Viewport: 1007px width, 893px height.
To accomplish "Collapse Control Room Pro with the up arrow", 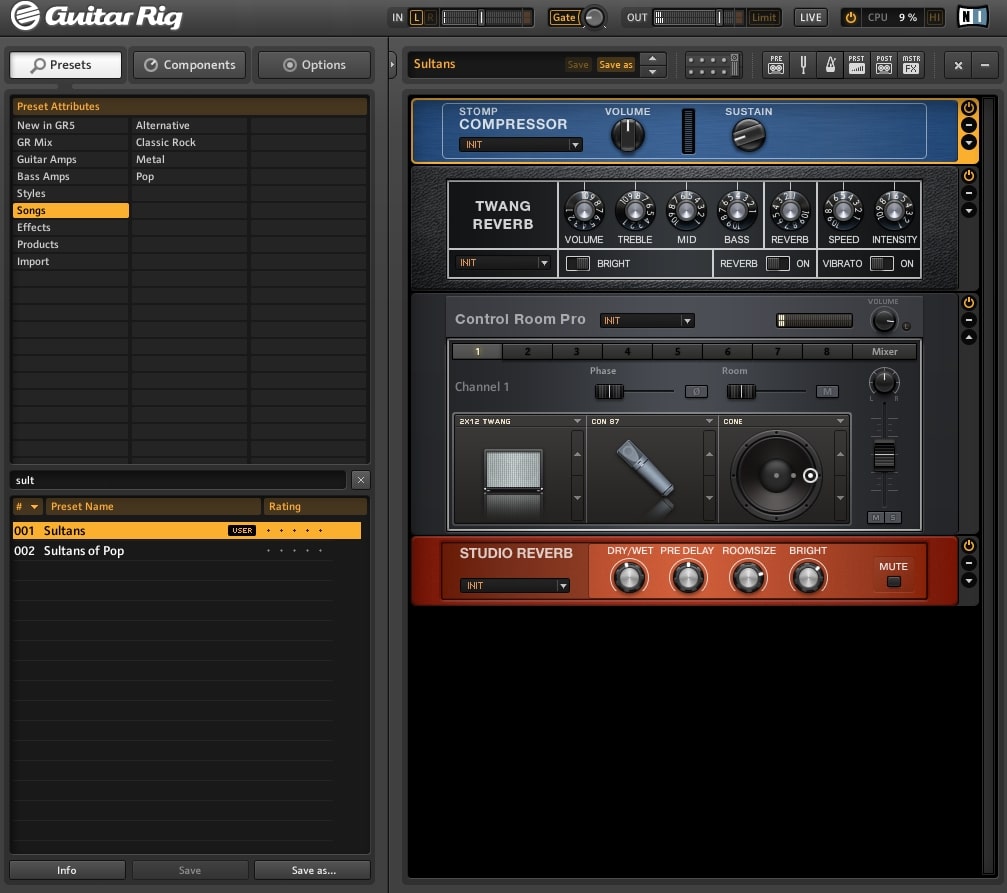I will (x=969, y=337).
